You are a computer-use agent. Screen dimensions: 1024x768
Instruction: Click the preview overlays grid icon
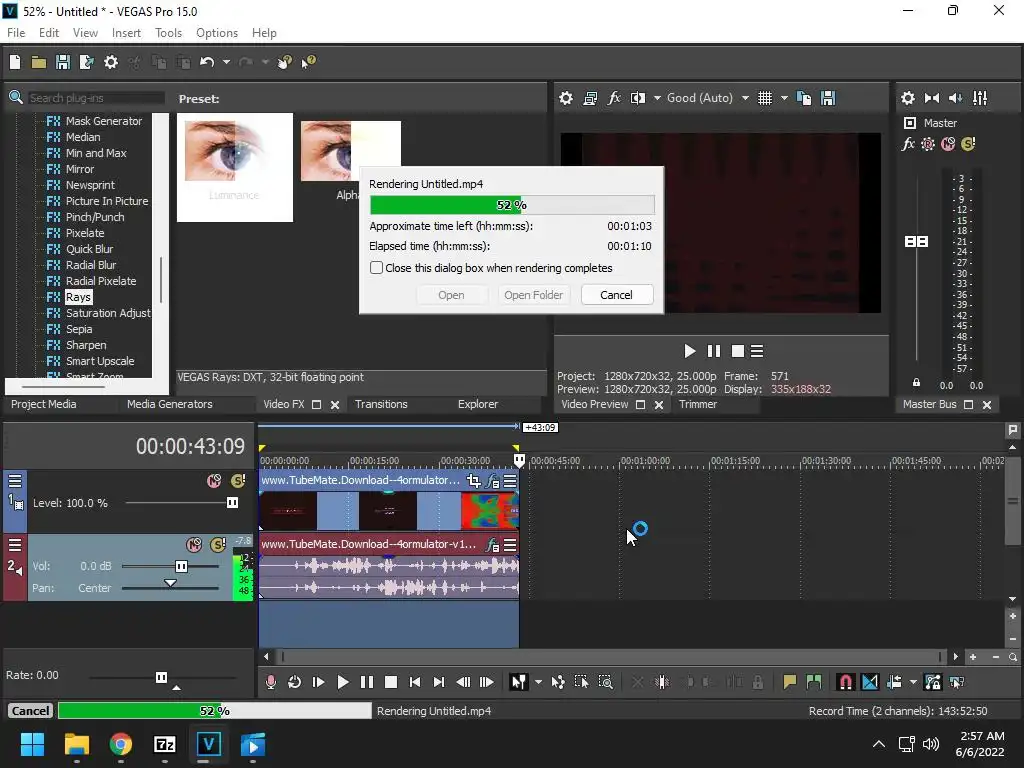765,98
